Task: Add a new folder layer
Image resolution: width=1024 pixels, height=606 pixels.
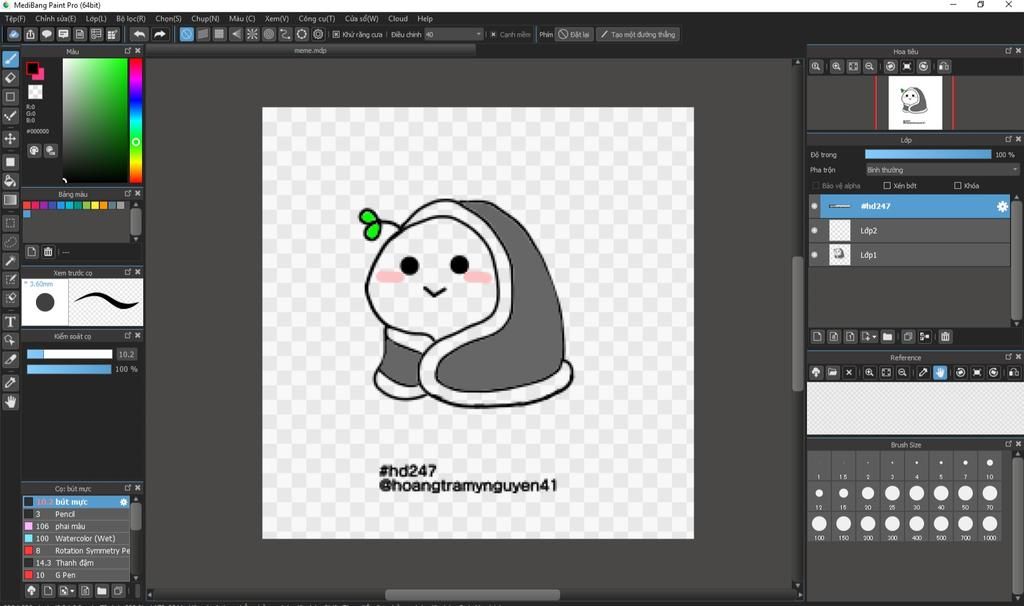Action: click(x=887, y=336)
